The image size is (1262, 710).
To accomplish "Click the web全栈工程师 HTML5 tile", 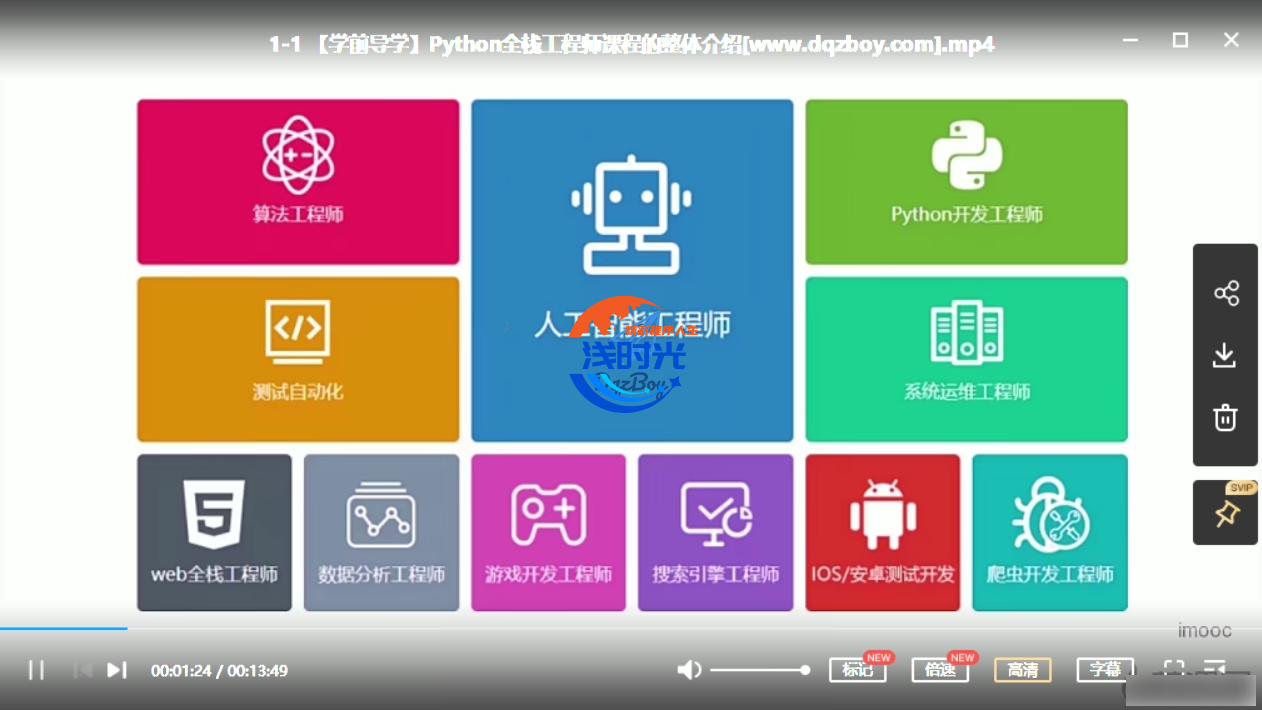I will pyautogui.click(x=214, y=532).
